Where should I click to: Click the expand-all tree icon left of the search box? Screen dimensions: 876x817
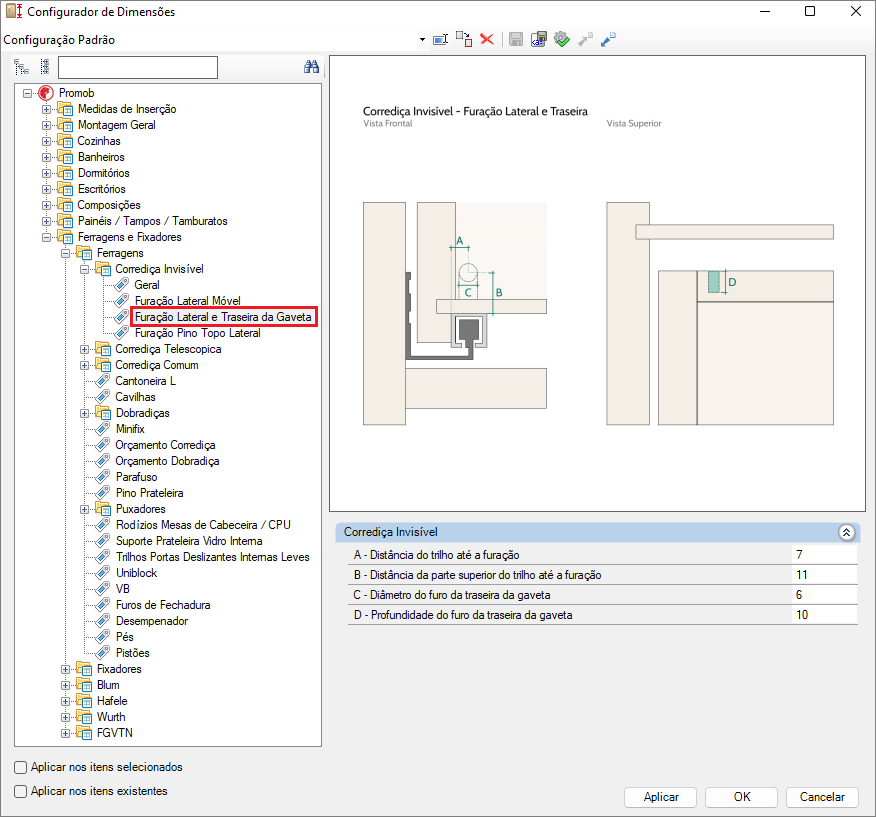click(x=21, y=67)
